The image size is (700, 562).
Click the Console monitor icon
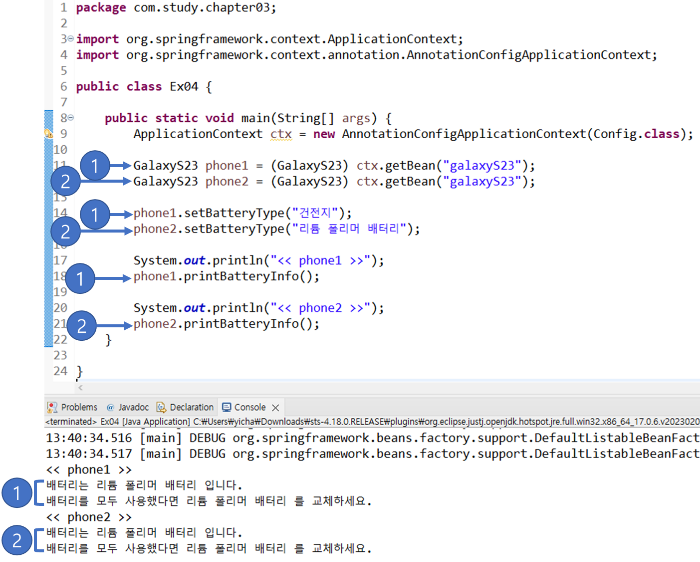click(226, 407)
